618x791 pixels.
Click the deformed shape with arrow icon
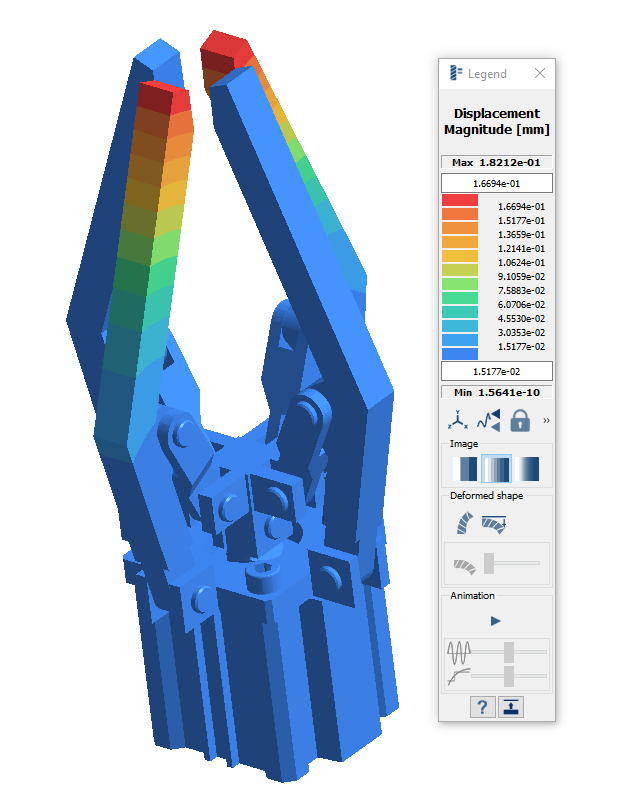[x=494, y=524]
